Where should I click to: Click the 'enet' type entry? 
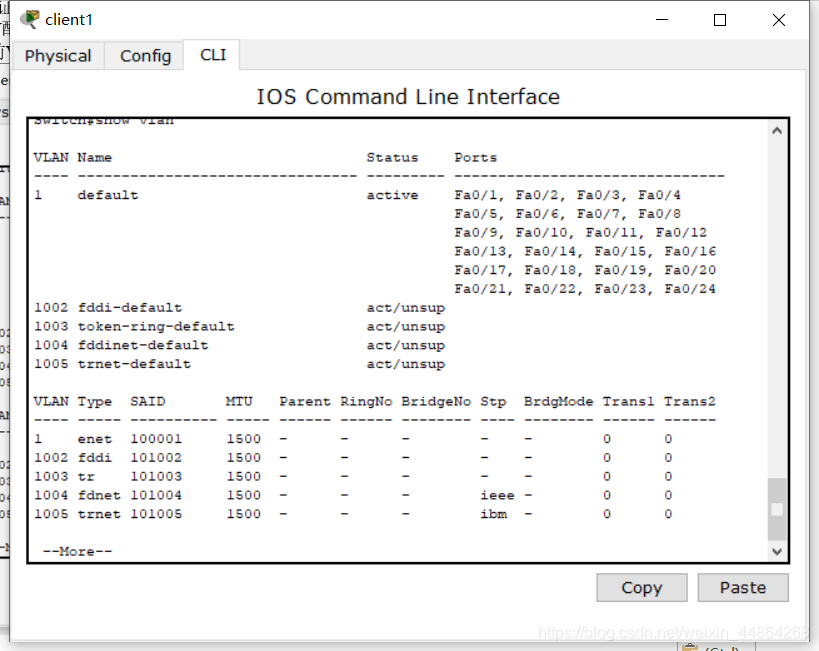pyautogui.click(x=95, y=439)
